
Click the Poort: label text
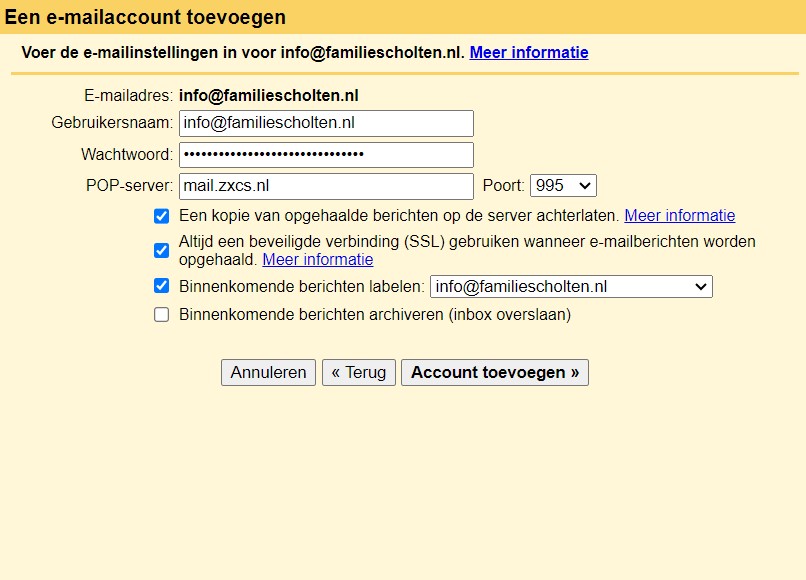coord(503,186)
